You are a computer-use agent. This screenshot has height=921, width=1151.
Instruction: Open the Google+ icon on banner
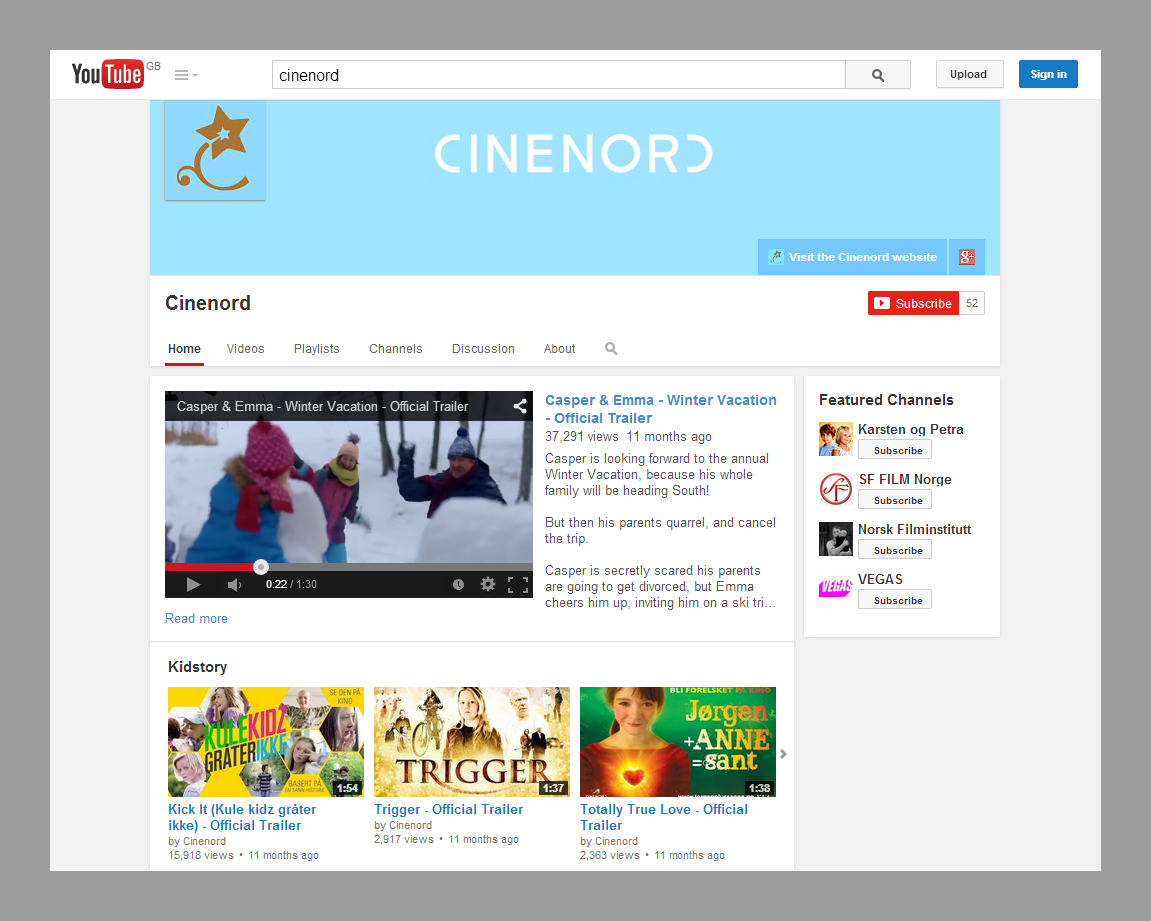click(x=967, y=257)
